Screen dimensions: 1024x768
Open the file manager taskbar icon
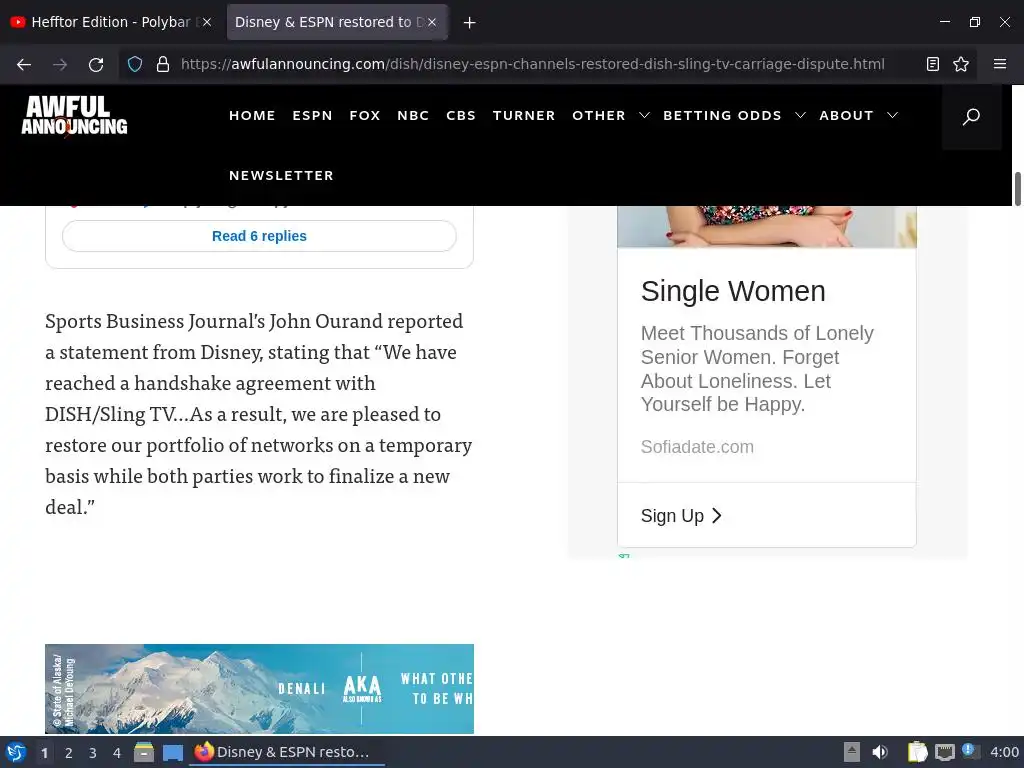click(144, 752)
